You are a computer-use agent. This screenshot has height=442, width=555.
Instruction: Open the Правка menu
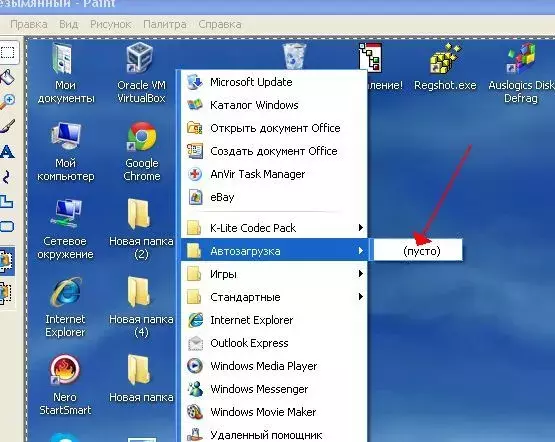[29, 24]
